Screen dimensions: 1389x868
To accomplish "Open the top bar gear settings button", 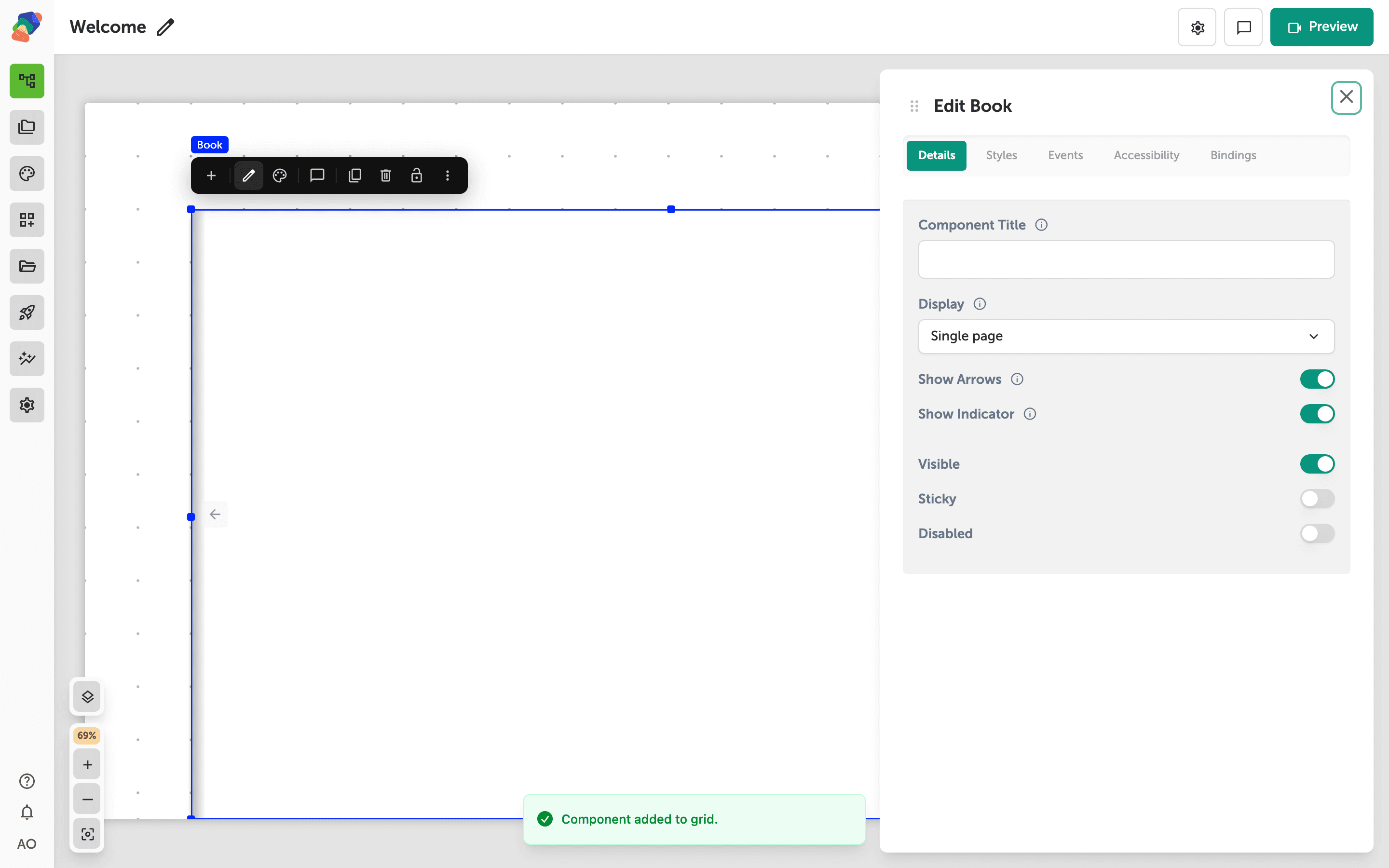I will [x=1197, y=27].
